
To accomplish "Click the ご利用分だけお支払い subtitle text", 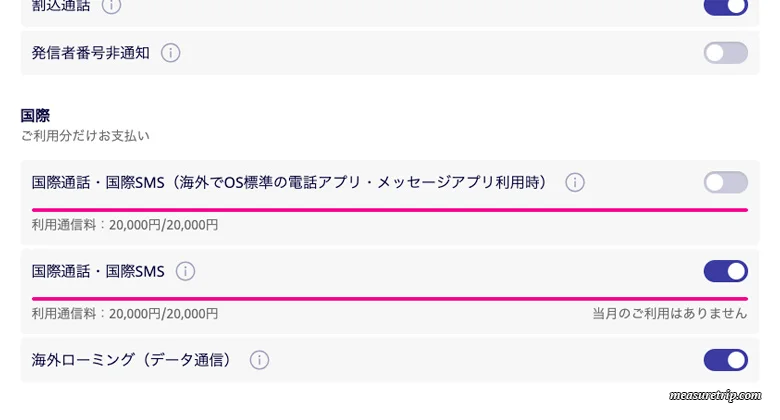I will click(85, 136).
